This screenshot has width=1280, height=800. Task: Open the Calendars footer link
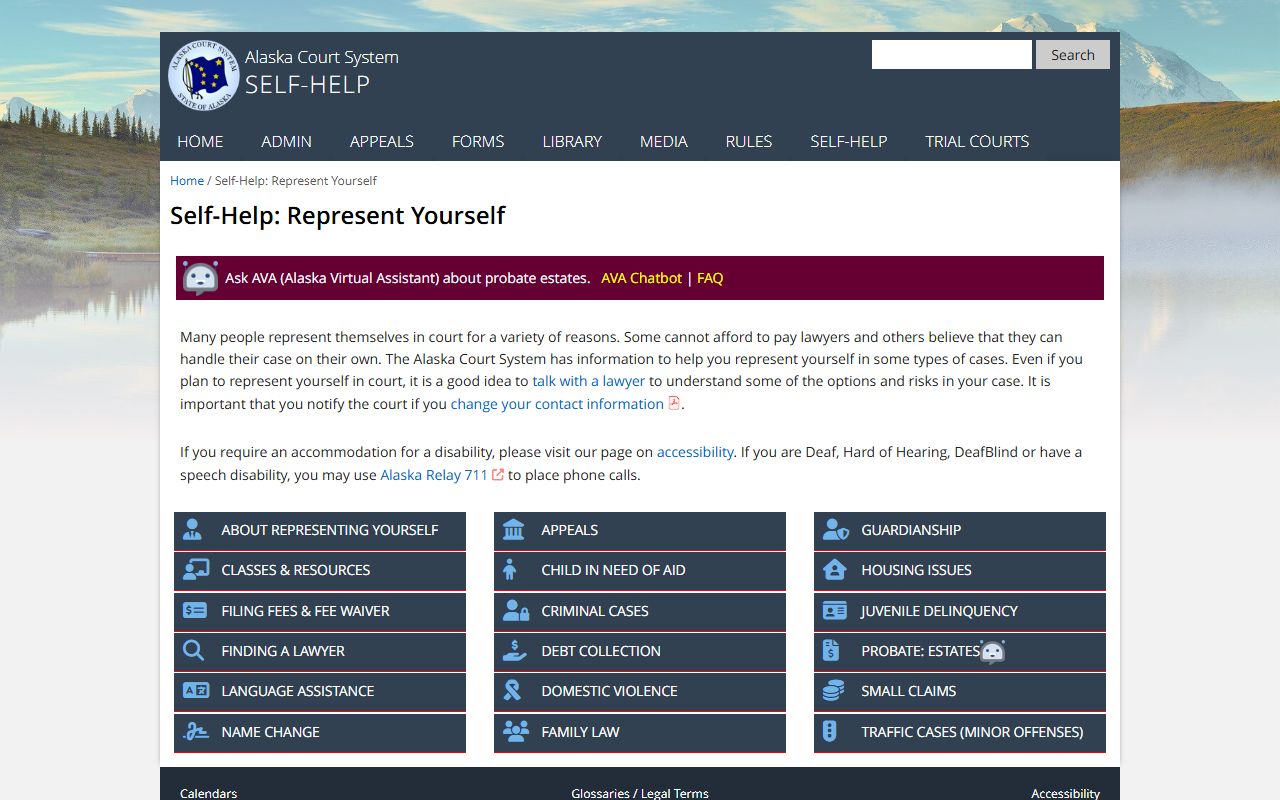click(208, 793)
